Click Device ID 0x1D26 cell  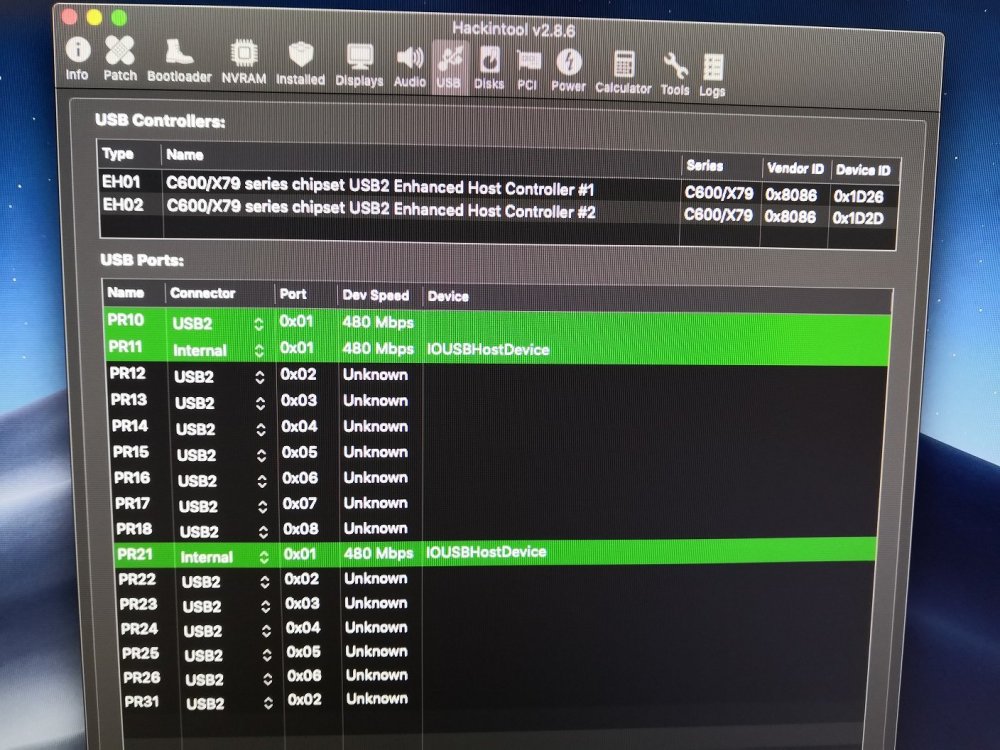[858, 196]
